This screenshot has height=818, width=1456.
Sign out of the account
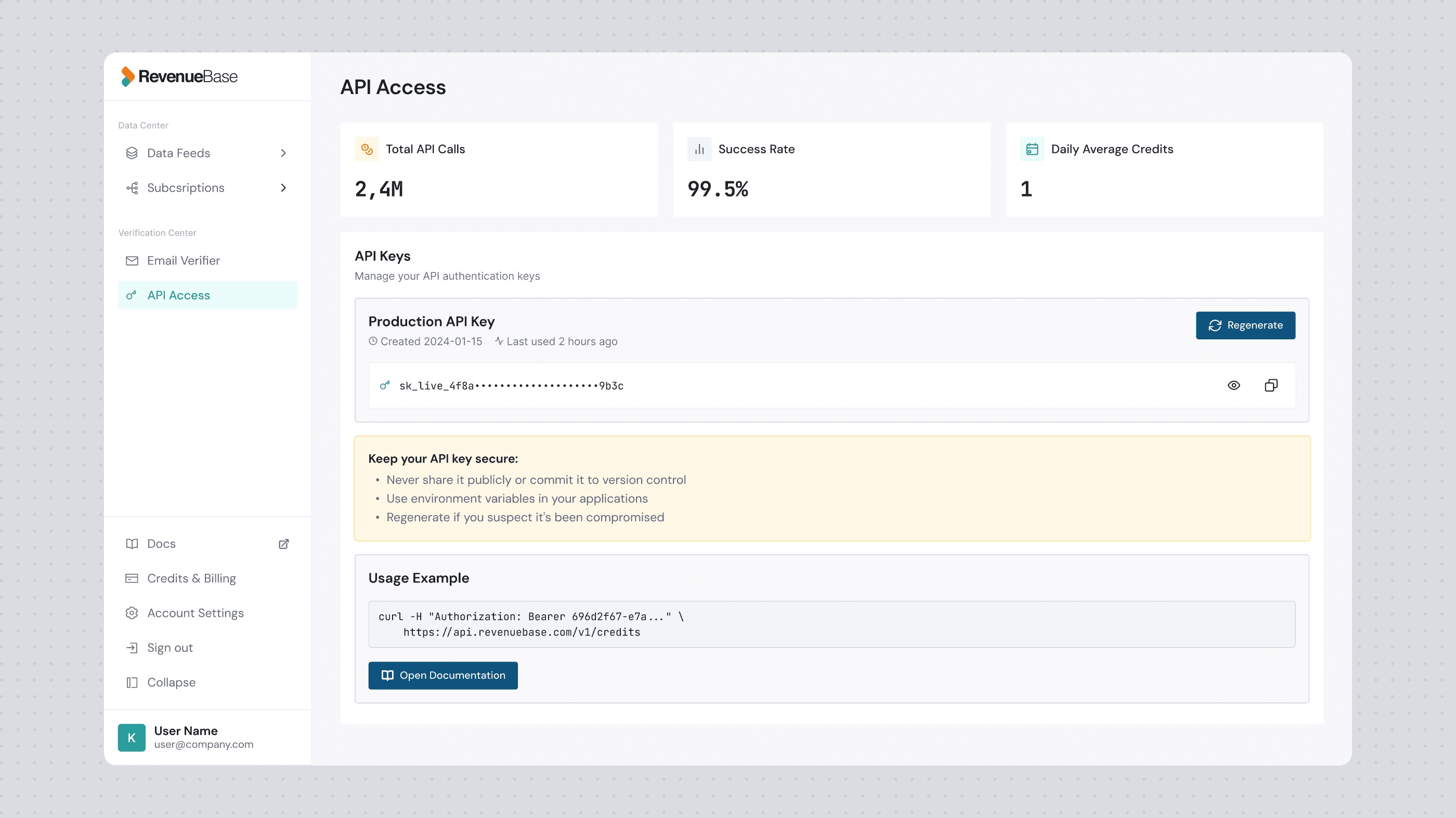(x=170, y=648)
